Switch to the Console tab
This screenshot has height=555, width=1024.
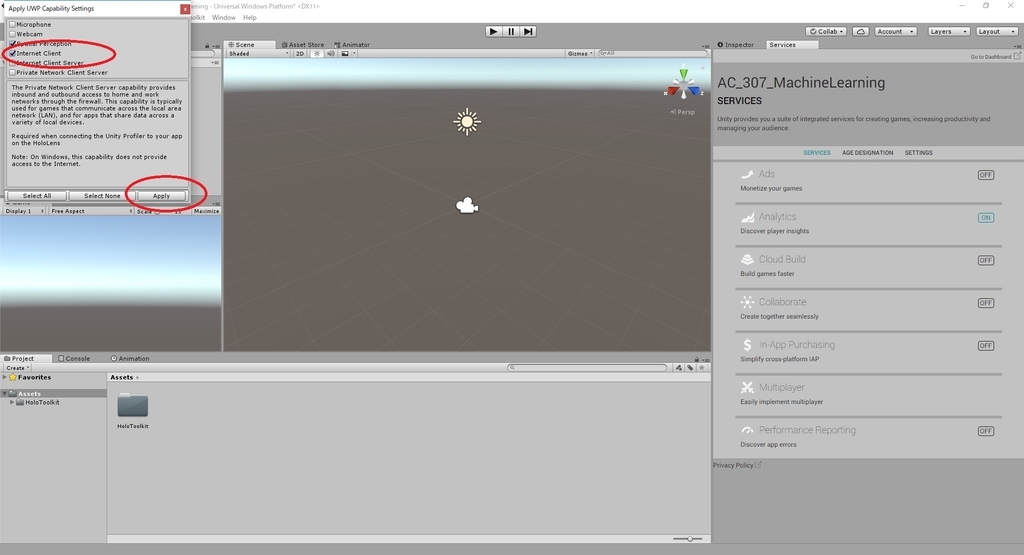pyautogui.click(x=74, y=358)
